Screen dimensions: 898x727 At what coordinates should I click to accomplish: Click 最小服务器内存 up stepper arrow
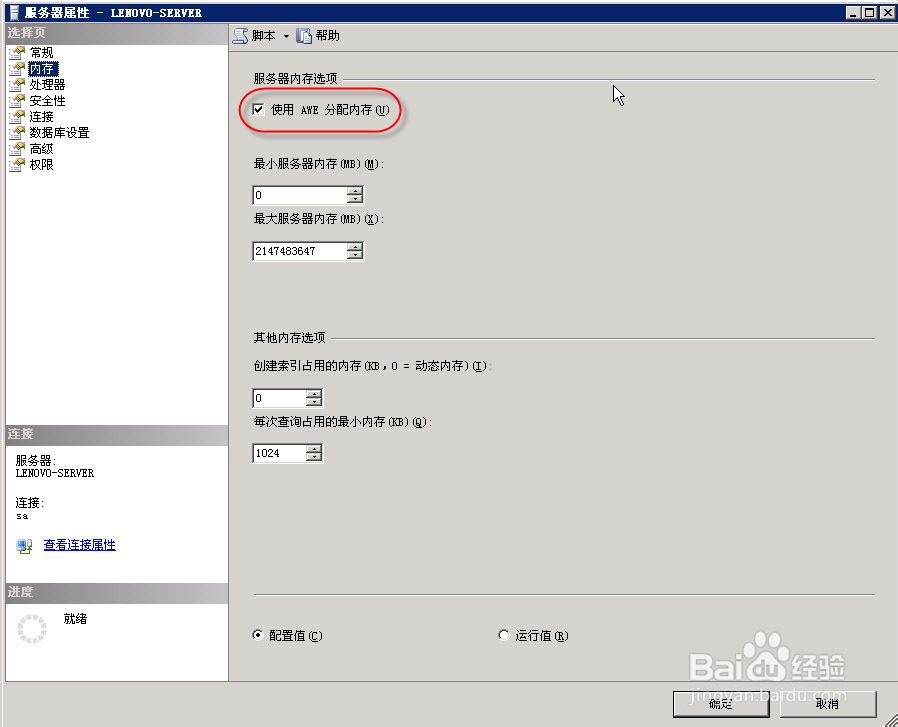tap(355, 191)
